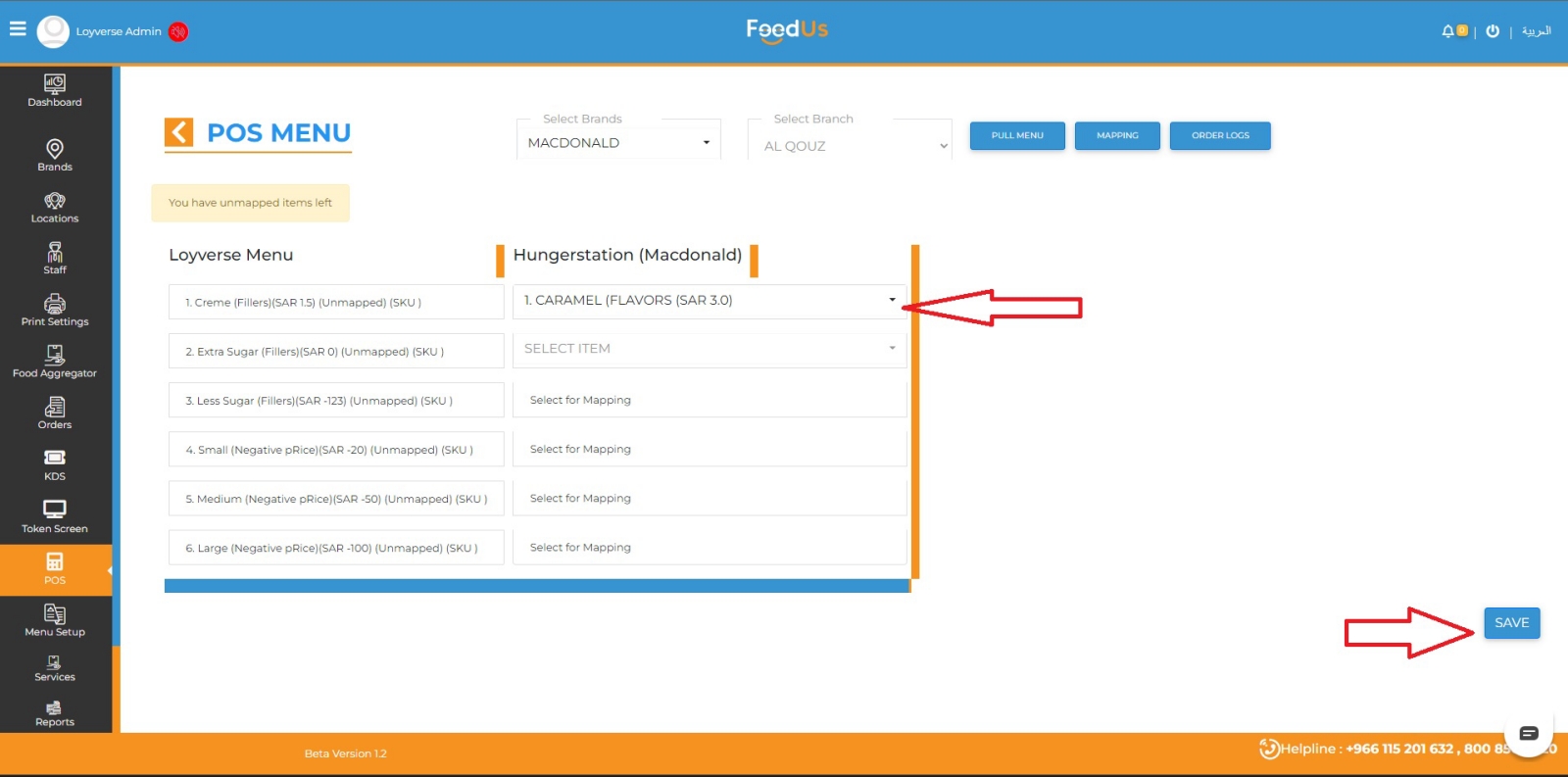Open the Caramel flavors mapping dropdown
The image size is (1568, 777).
tap(710, 301)
